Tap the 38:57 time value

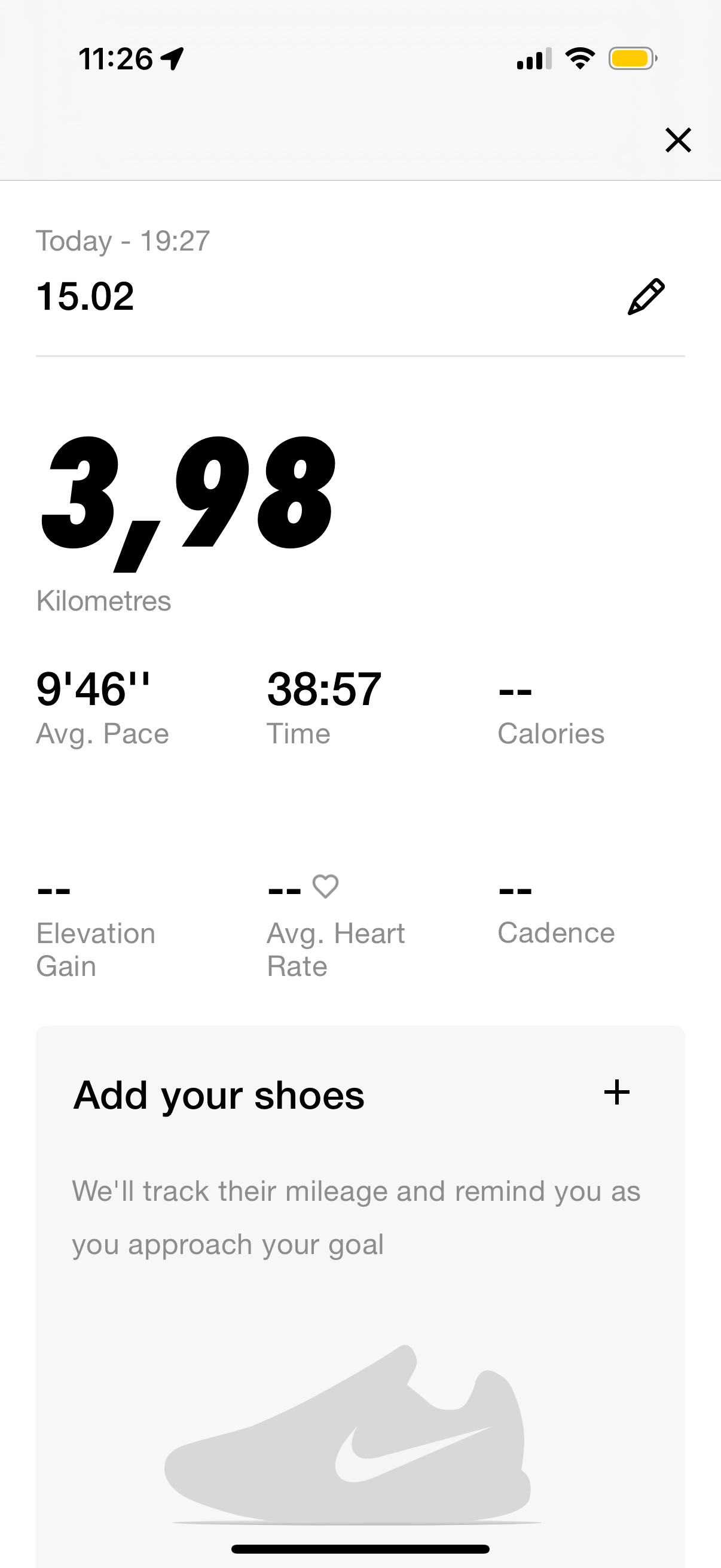point(324,690)
